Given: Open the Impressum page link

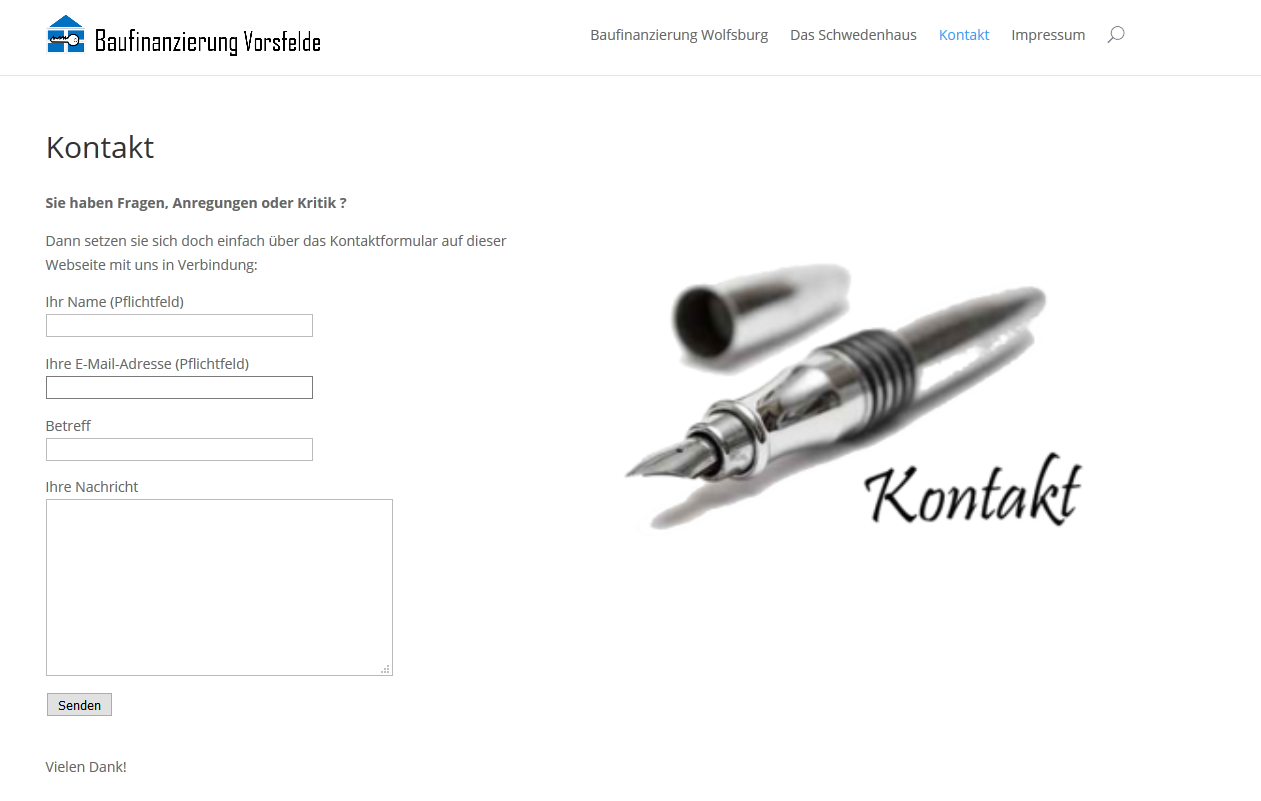Looking at the screenshot, I should tap(1048, 35).
